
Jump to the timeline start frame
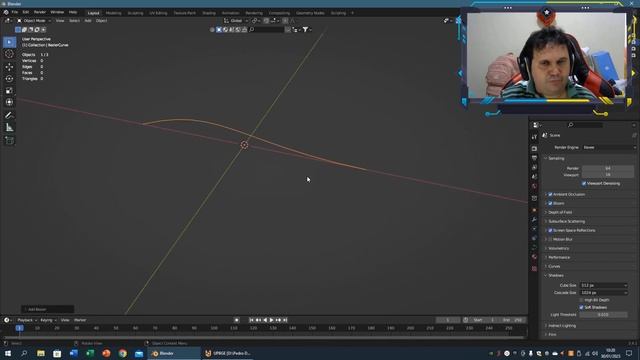pos(251,320)
